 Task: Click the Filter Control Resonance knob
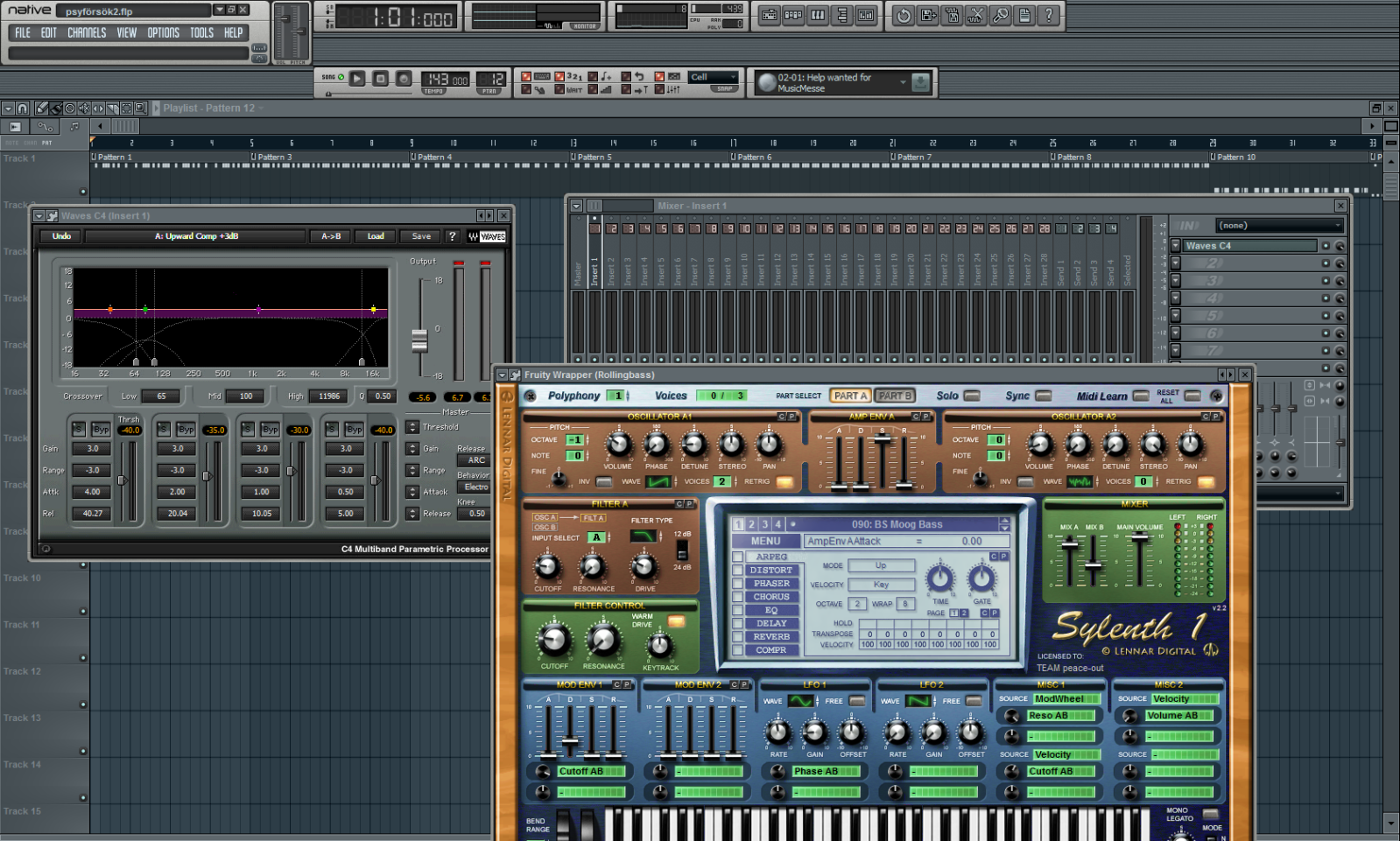(x=603, y=641)
